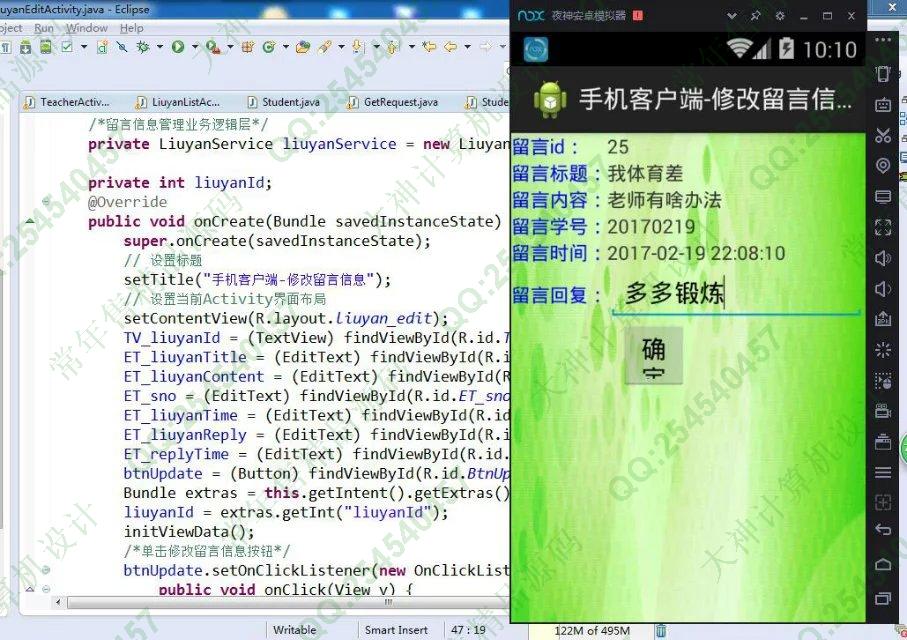The height and width of the screenshot is (640, 907).
Task: Switch to the LiuyanListAc... editor tab
Action: pos(178,102)
